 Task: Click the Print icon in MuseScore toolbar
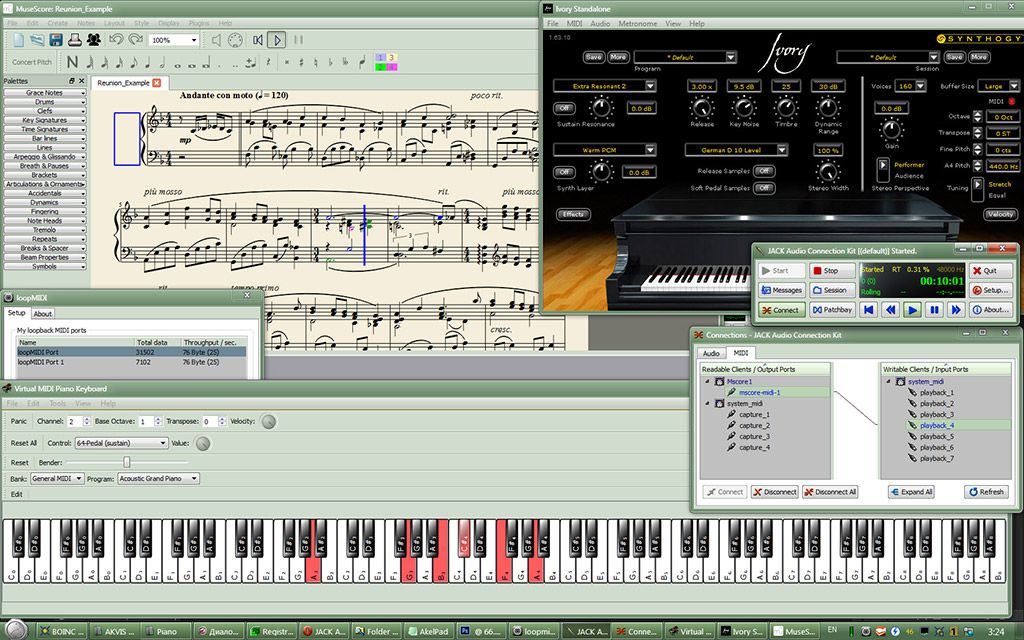click(74, 40)
